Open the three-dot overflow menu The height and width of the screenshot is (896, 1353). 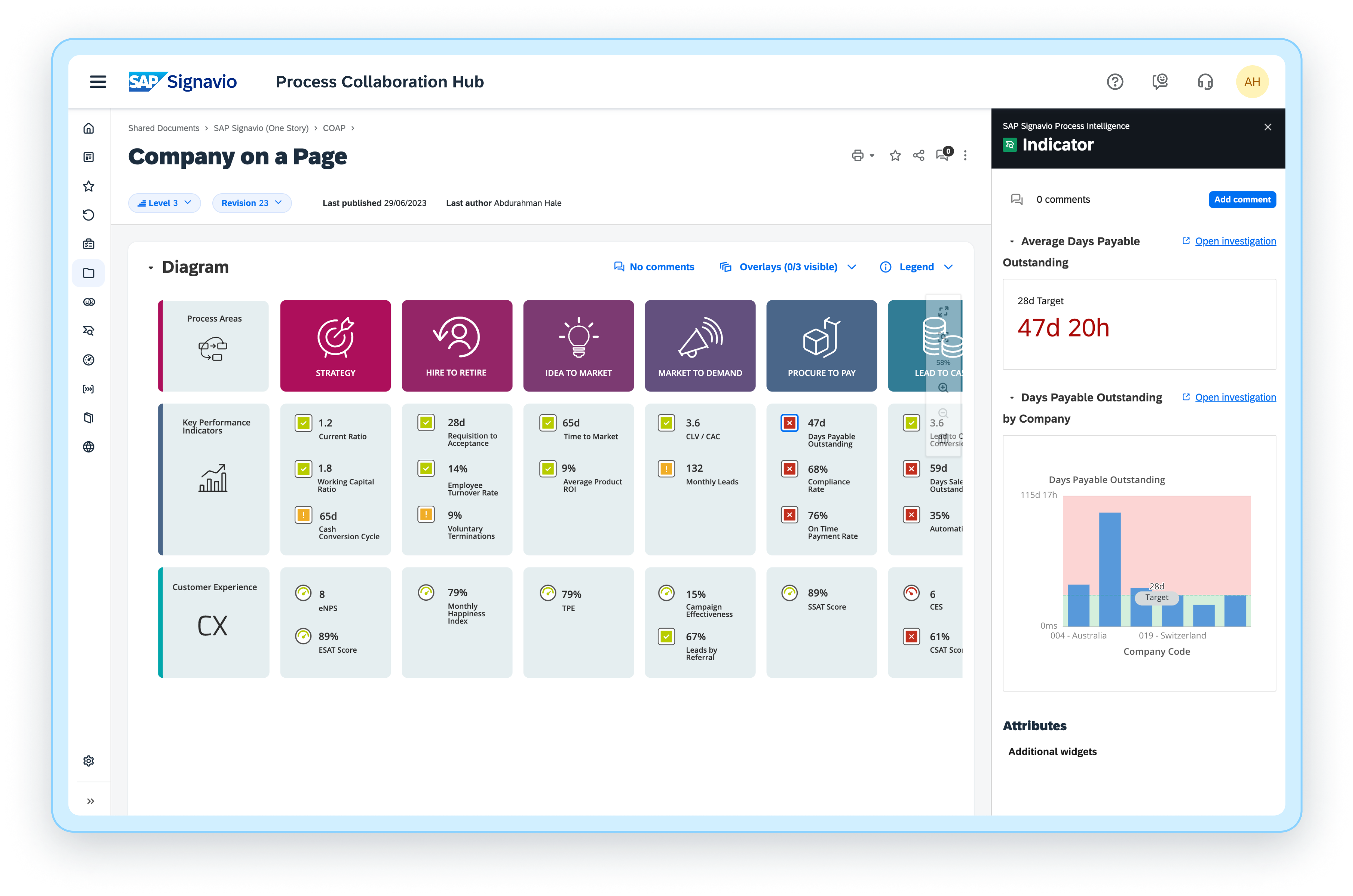(x=965, y=155)
